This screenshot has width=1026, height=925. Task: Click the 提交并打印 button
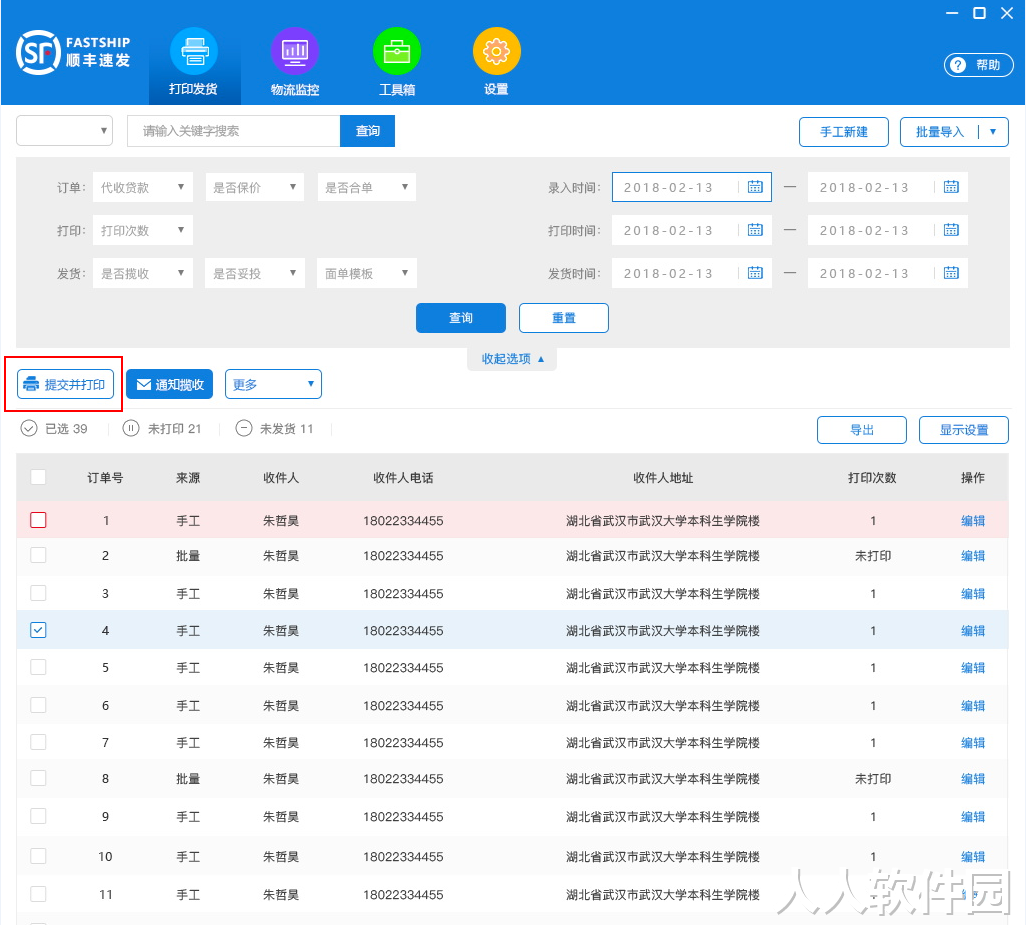(x=65, y=384)
